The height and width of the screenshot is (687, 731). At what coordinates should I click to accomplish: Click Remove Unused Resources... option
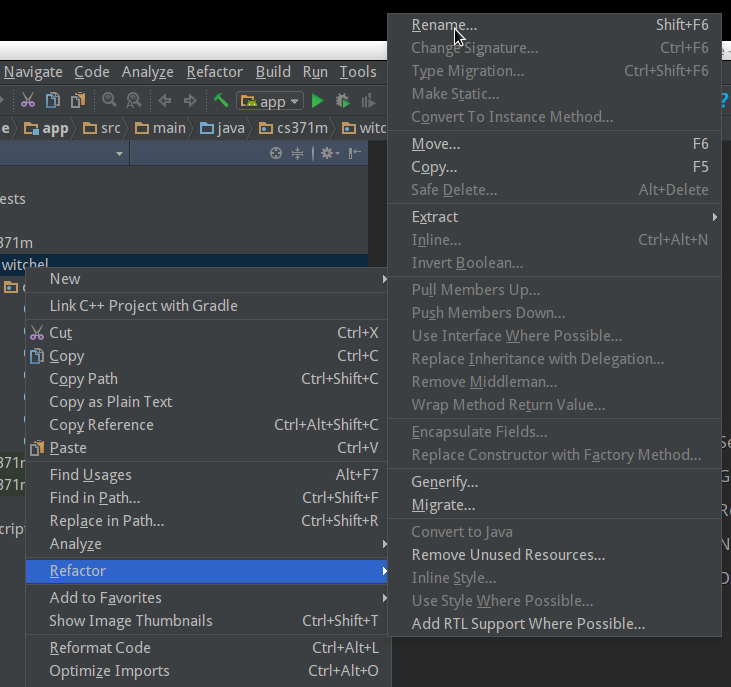coord(508,555)
